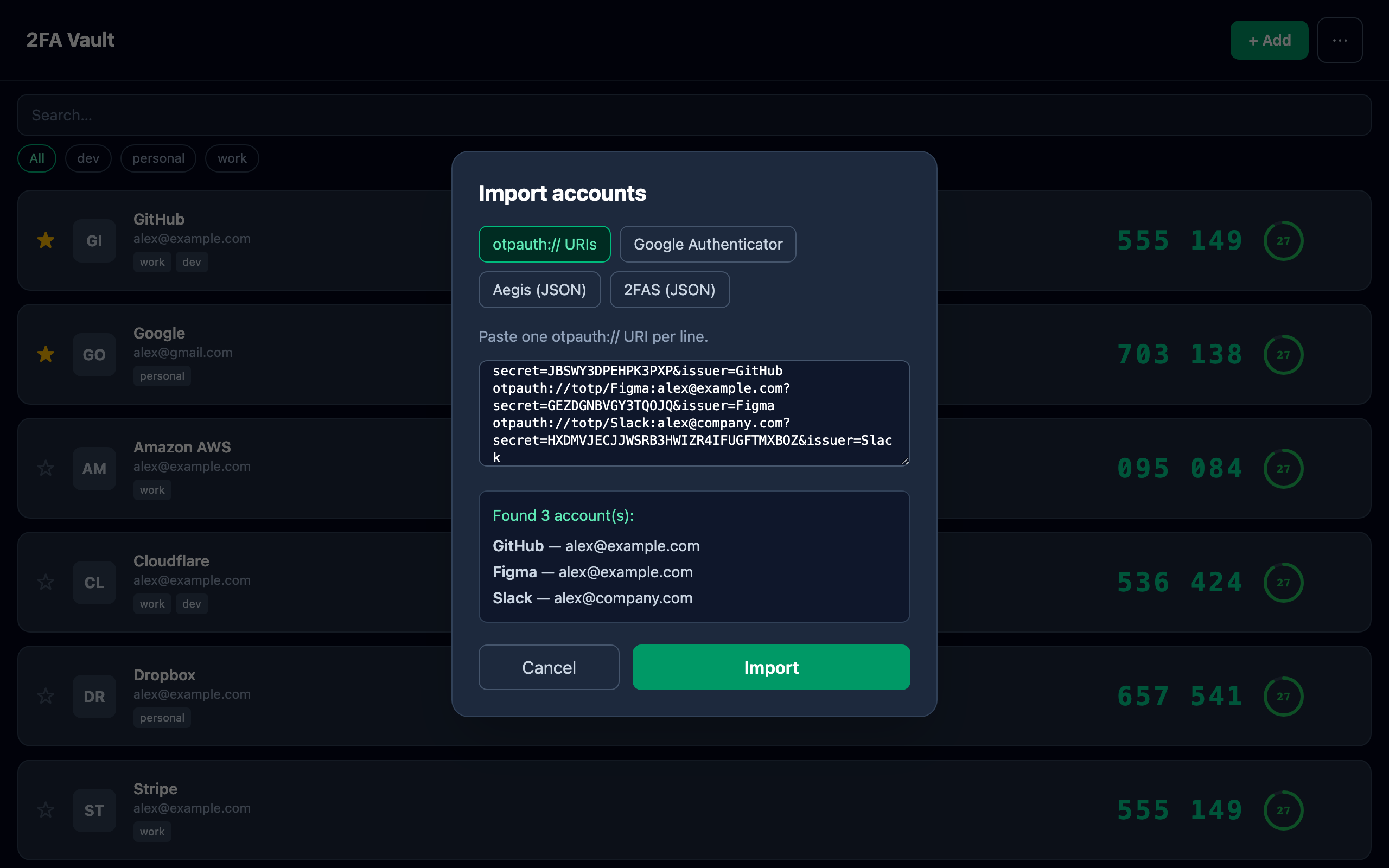Copy Amazon AWS code 095 084

tap(1180, 468)
